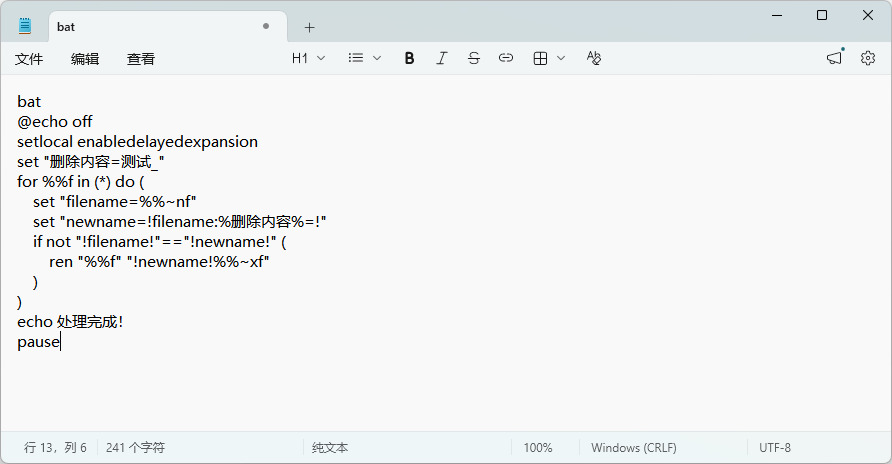Screen dimensions: 892x464
Task: Insert a table
Action: tap(540, 58)
